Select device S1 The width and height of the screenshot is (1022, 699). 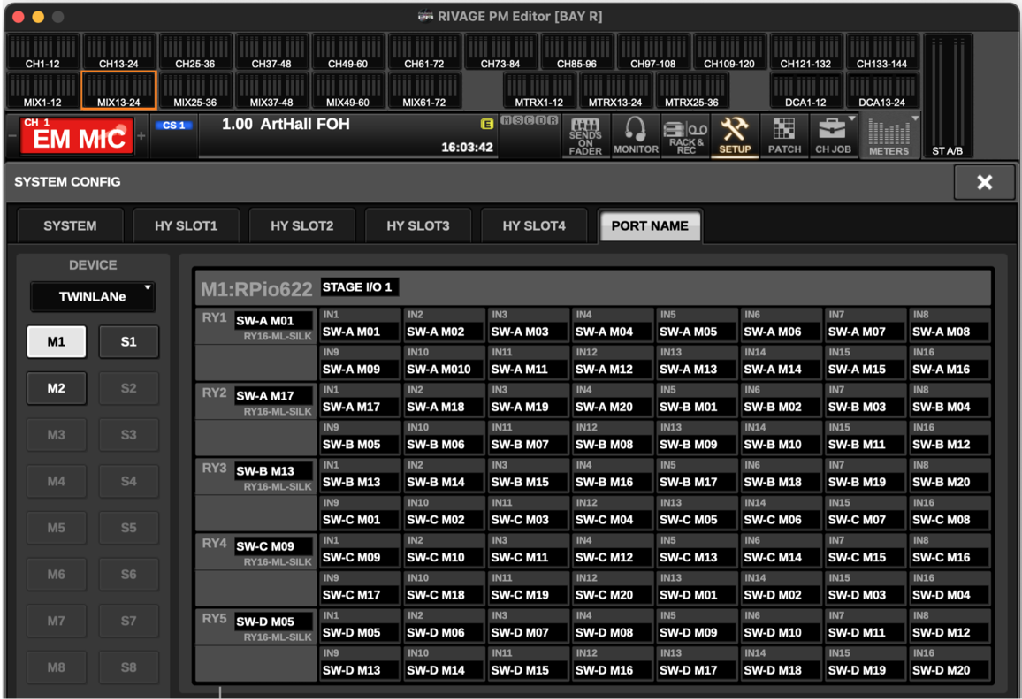(128, 342)
